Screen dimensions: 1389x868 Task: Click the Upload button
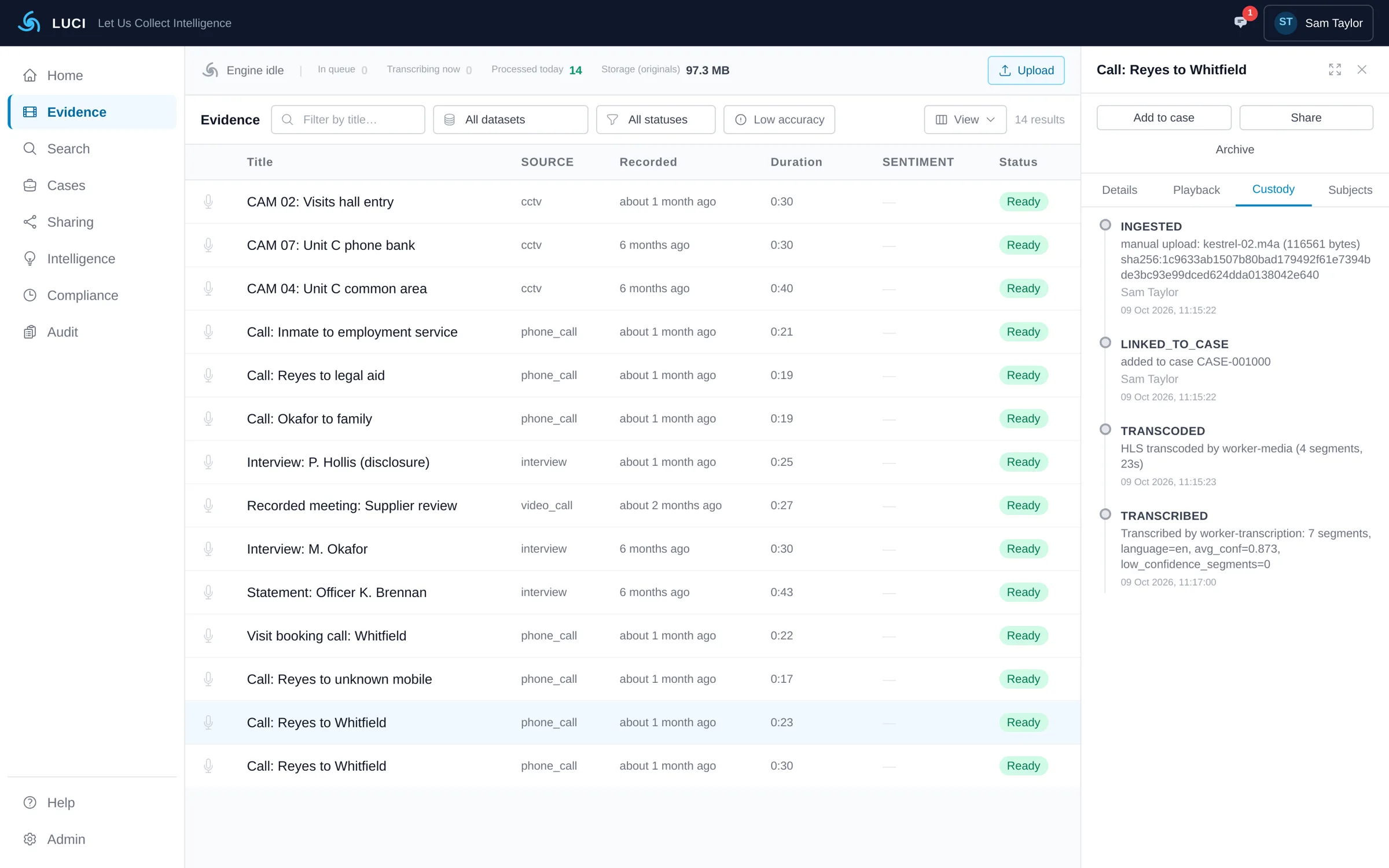point(1026,70)
